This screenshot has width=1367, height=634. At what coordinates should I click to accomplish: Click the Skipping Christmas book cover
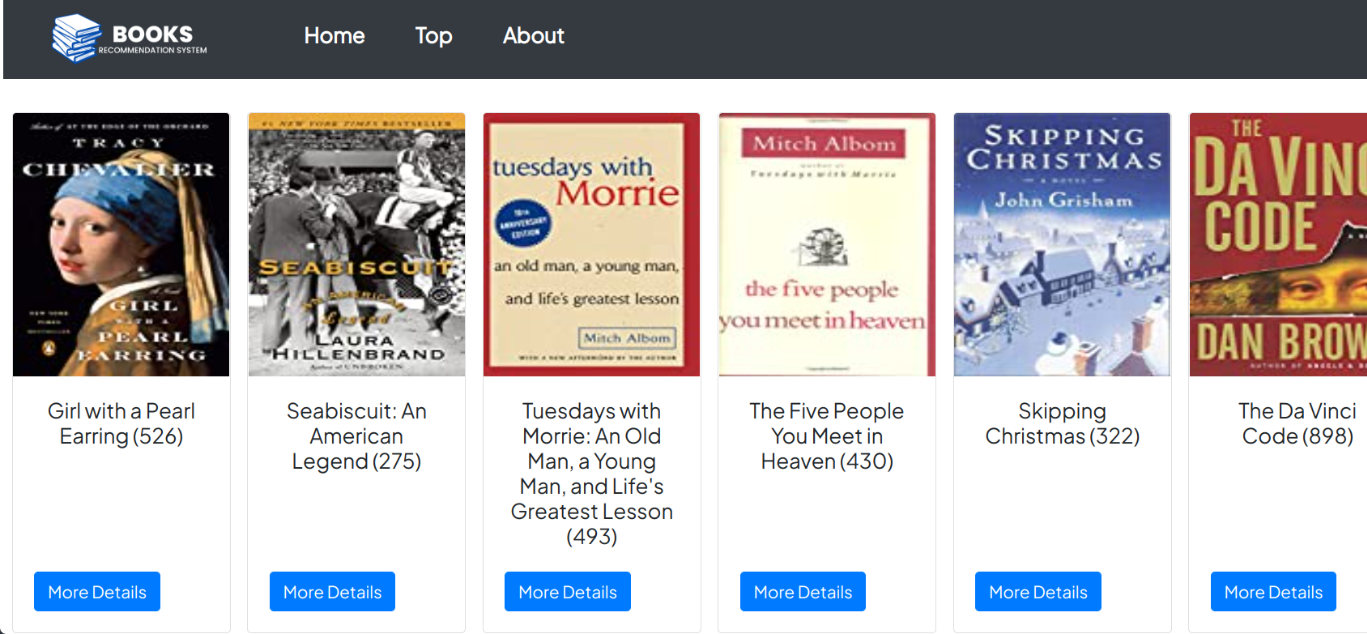1061,244
